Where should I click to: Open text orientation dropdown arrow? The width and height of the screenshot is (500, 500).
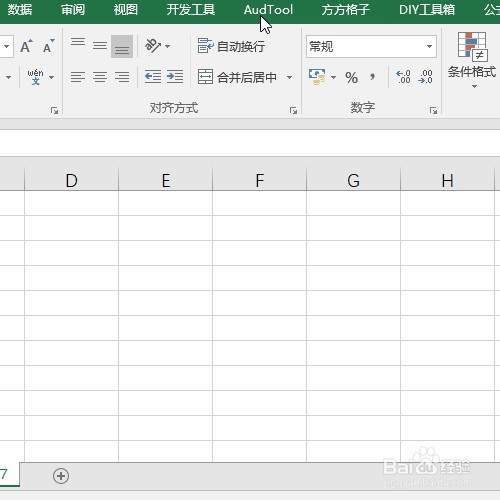(x=168, y=46)
